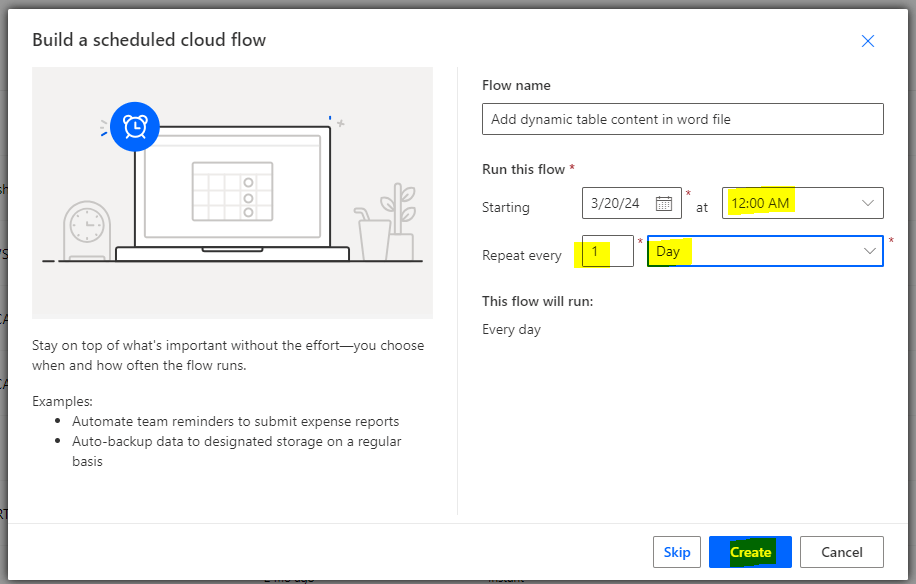The width and height of the screenshot is (916, 584).
Task: Click the 'Every day' schedule summary text
Action: click(x=511, y=329)
